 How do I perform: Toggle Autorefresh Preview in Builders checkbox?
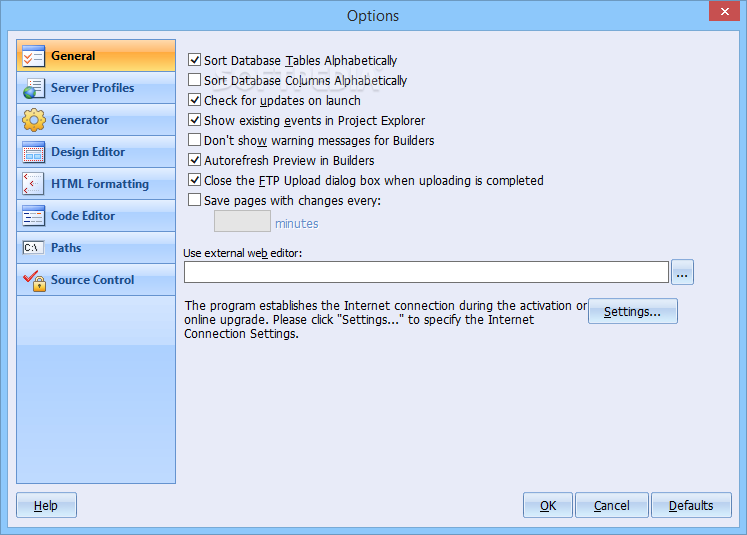pos(195,161)
